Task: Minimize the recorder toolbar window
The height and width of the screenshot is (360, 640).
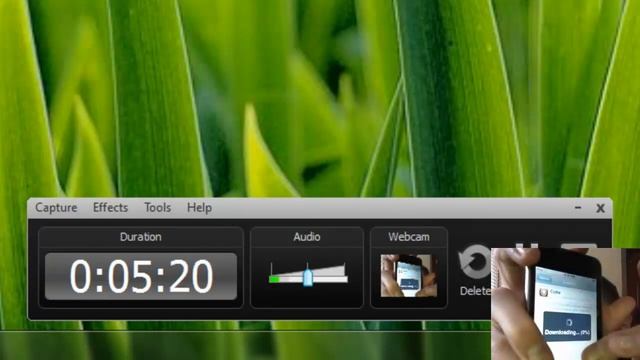Action: (x=578, y=208)
